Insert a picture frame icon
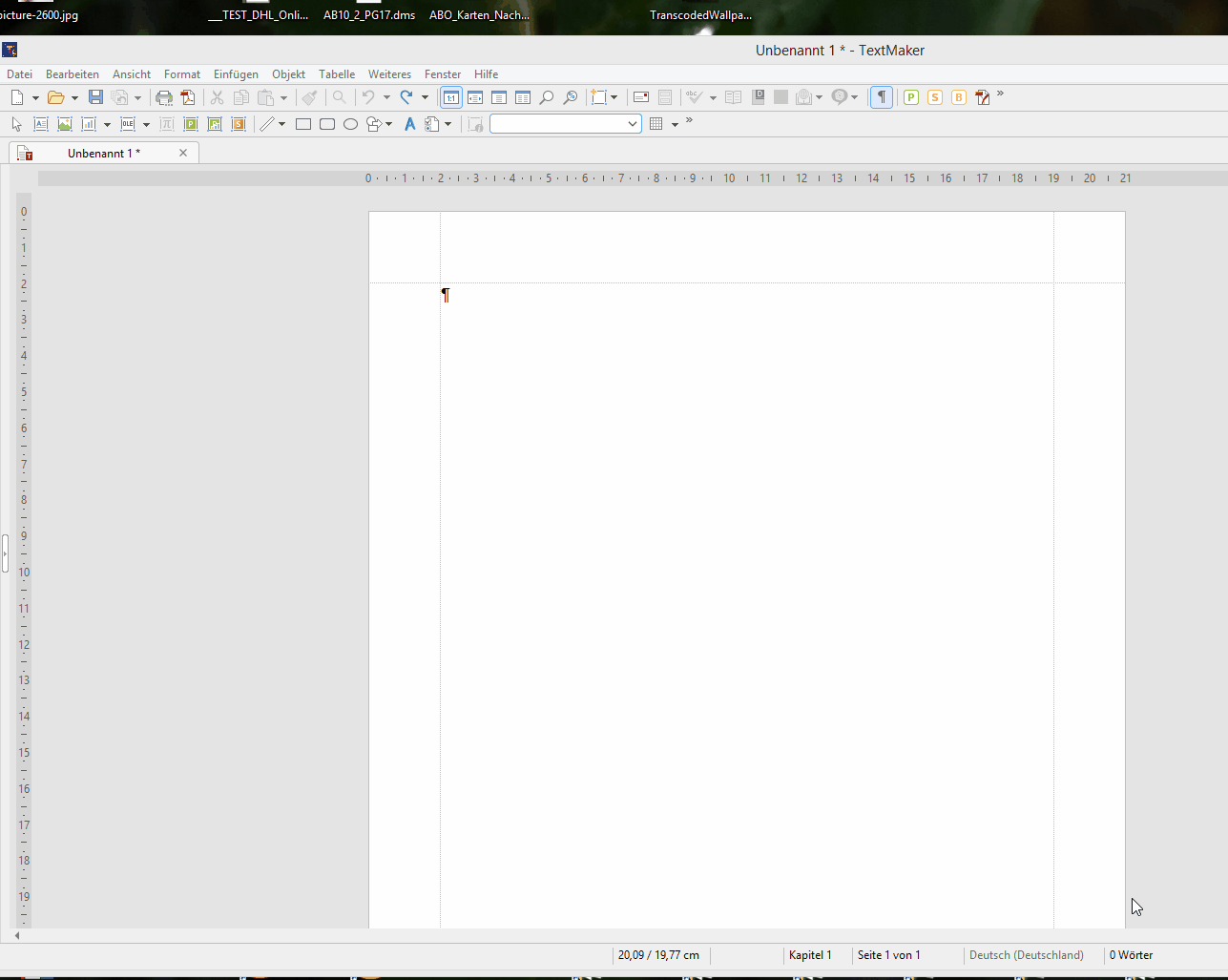The image size is (1228, 980). (x=65, y=124)
